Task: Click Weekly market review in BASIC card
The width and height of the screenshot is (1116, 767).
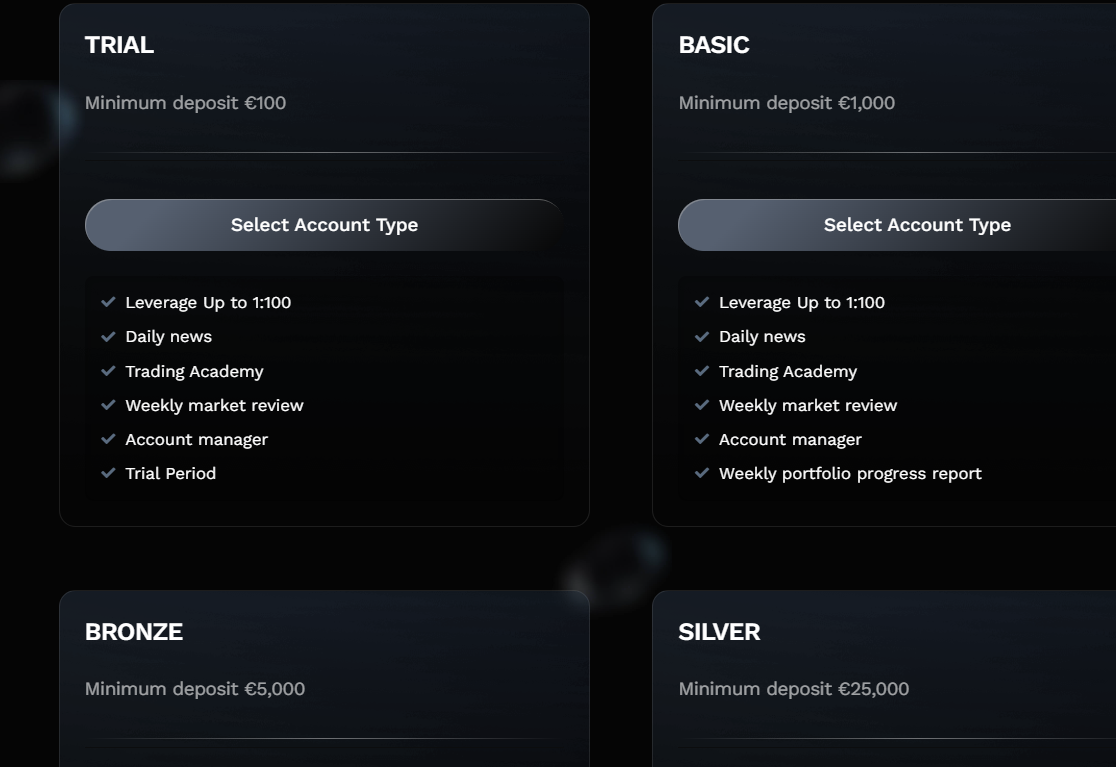Action: 808,406
